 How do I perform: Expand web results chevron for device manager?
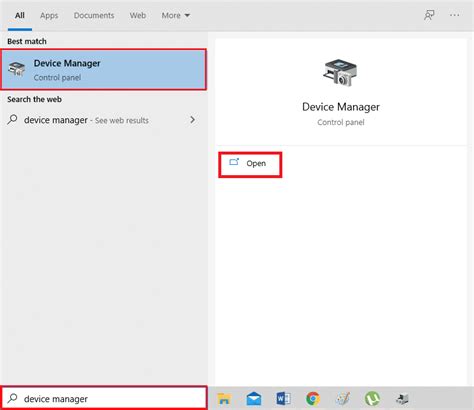(x=192, y=120)
